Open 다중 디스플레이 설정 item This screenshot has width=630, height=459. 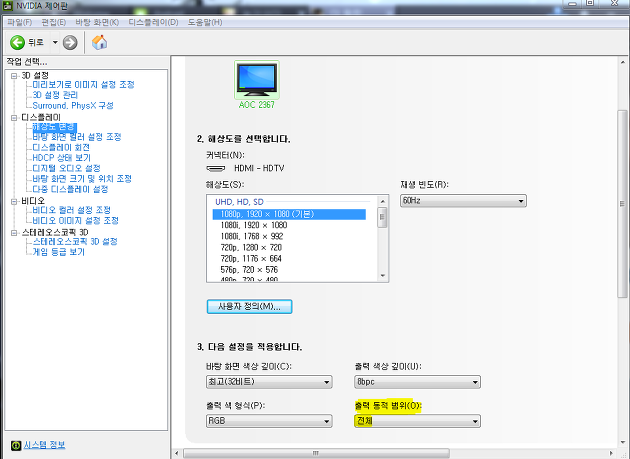[x=70, y=189]
